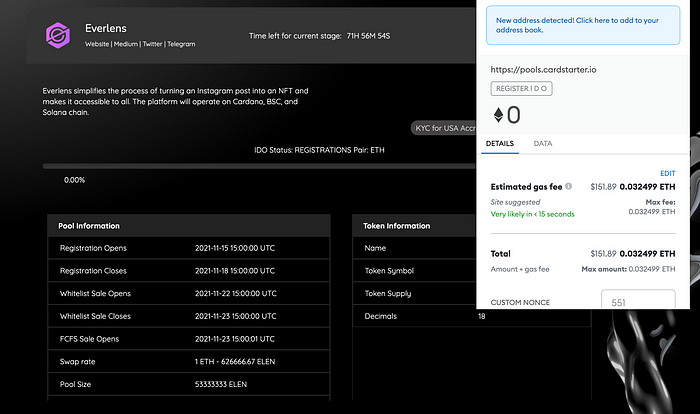Click the time left countdown 71H 56M 54S
700x414 pixels.
368,36
